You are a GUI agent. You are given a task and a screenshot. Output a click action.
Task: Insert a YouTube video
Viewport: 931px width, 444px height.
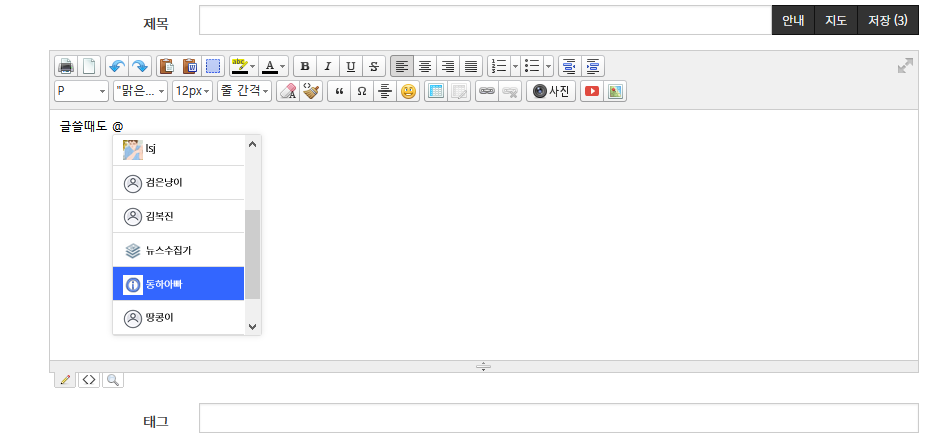pyautogui.click(x=591, y=91)
